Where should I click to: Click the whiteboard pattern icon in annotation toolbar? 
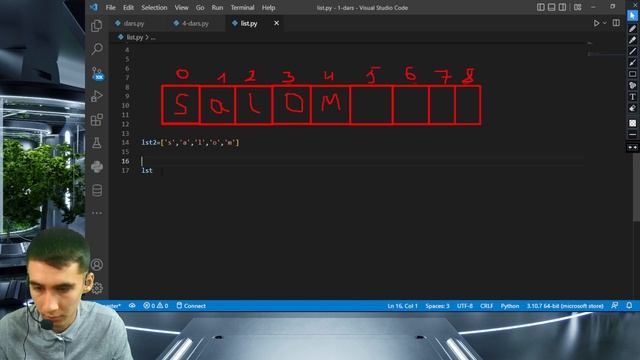(x=632, y=123)
